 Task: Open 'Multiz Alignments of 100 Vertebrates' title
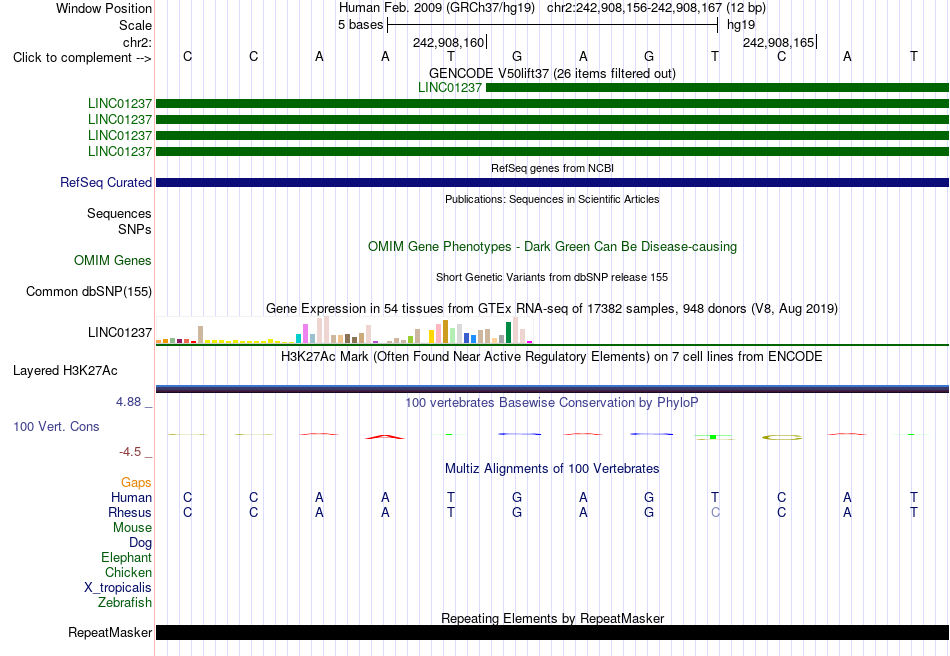pyautogui.click(x=552, y=468)
